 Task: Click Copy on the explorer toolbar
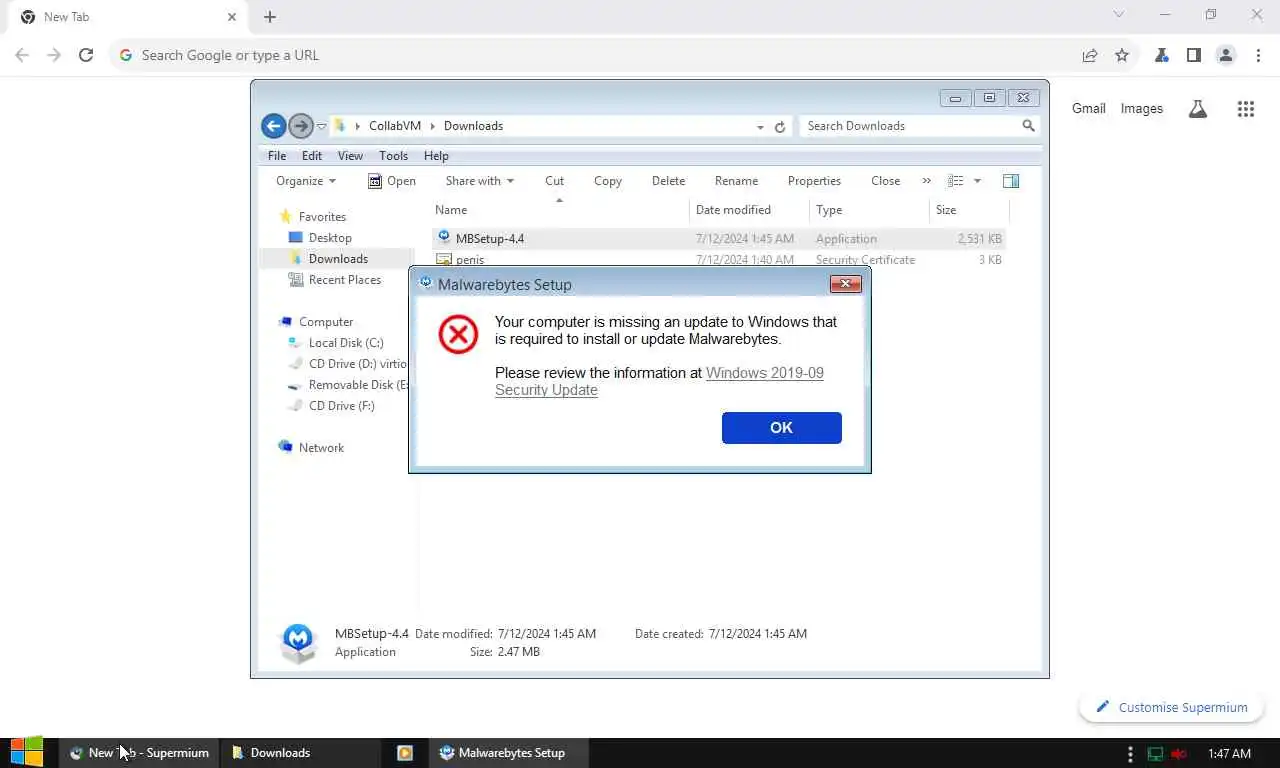coord(608,181)
